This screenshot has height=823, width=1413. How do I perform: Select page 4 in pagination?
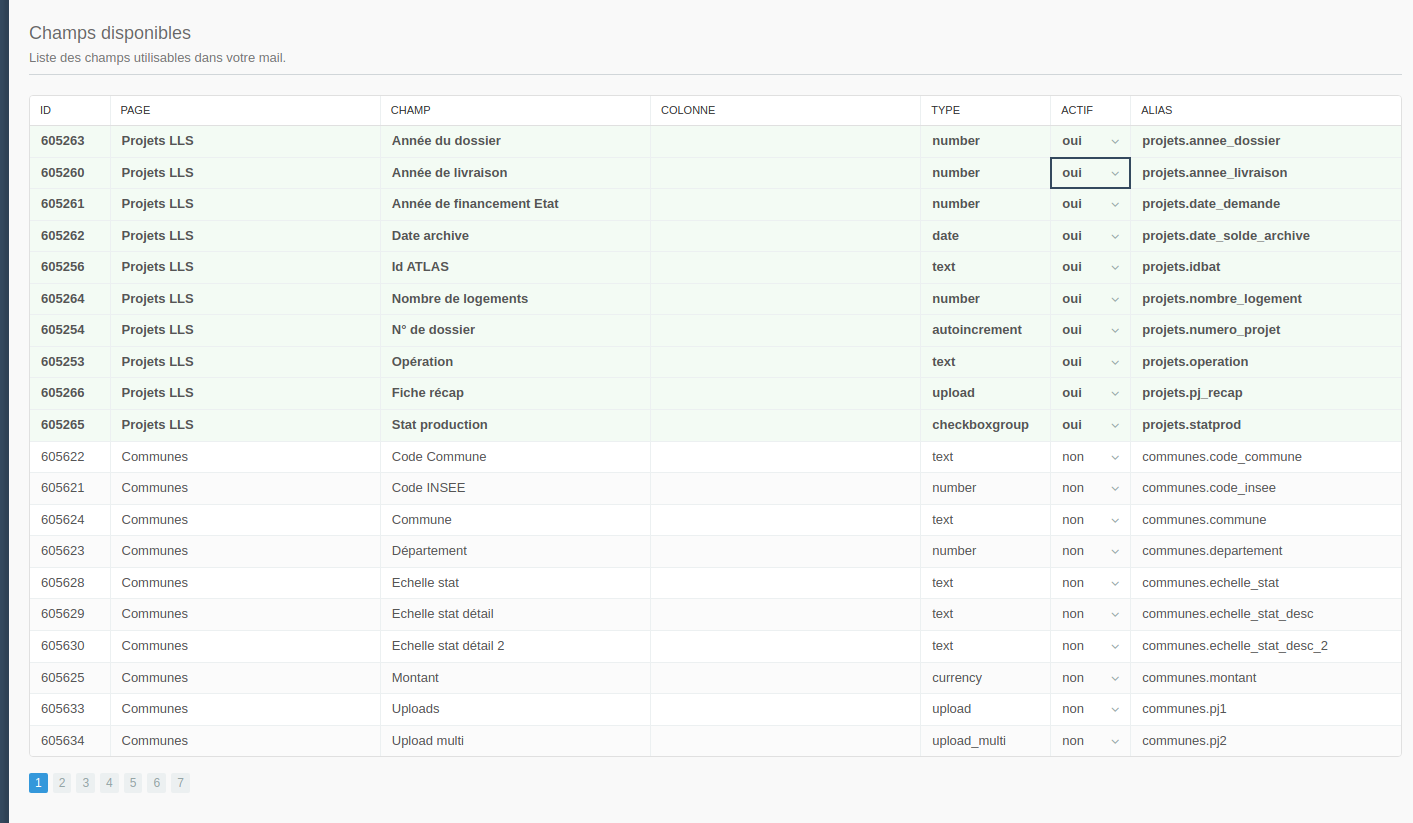coord(109,783)
